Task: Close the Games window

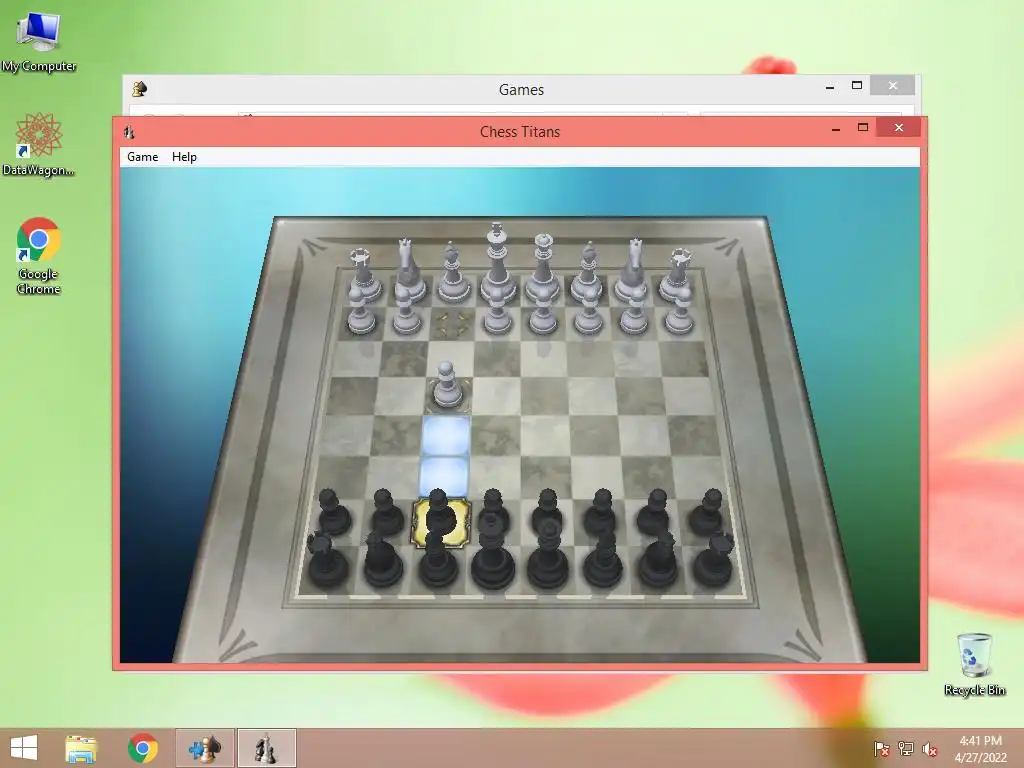Action: [893, 86]
